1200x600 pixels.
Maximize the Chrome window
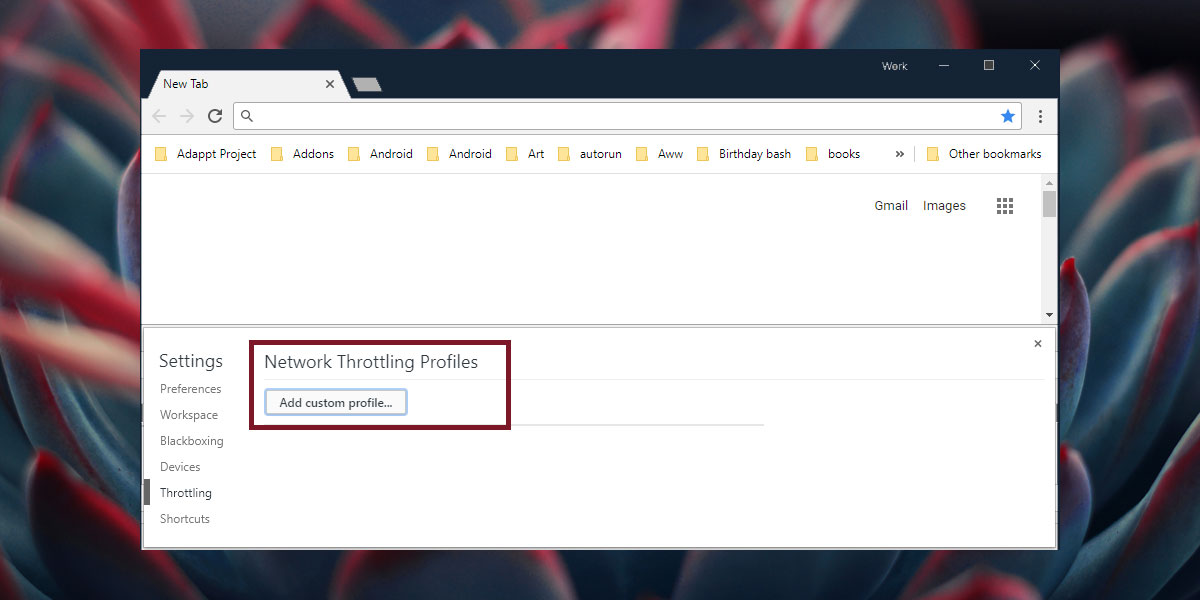(989, 66)
